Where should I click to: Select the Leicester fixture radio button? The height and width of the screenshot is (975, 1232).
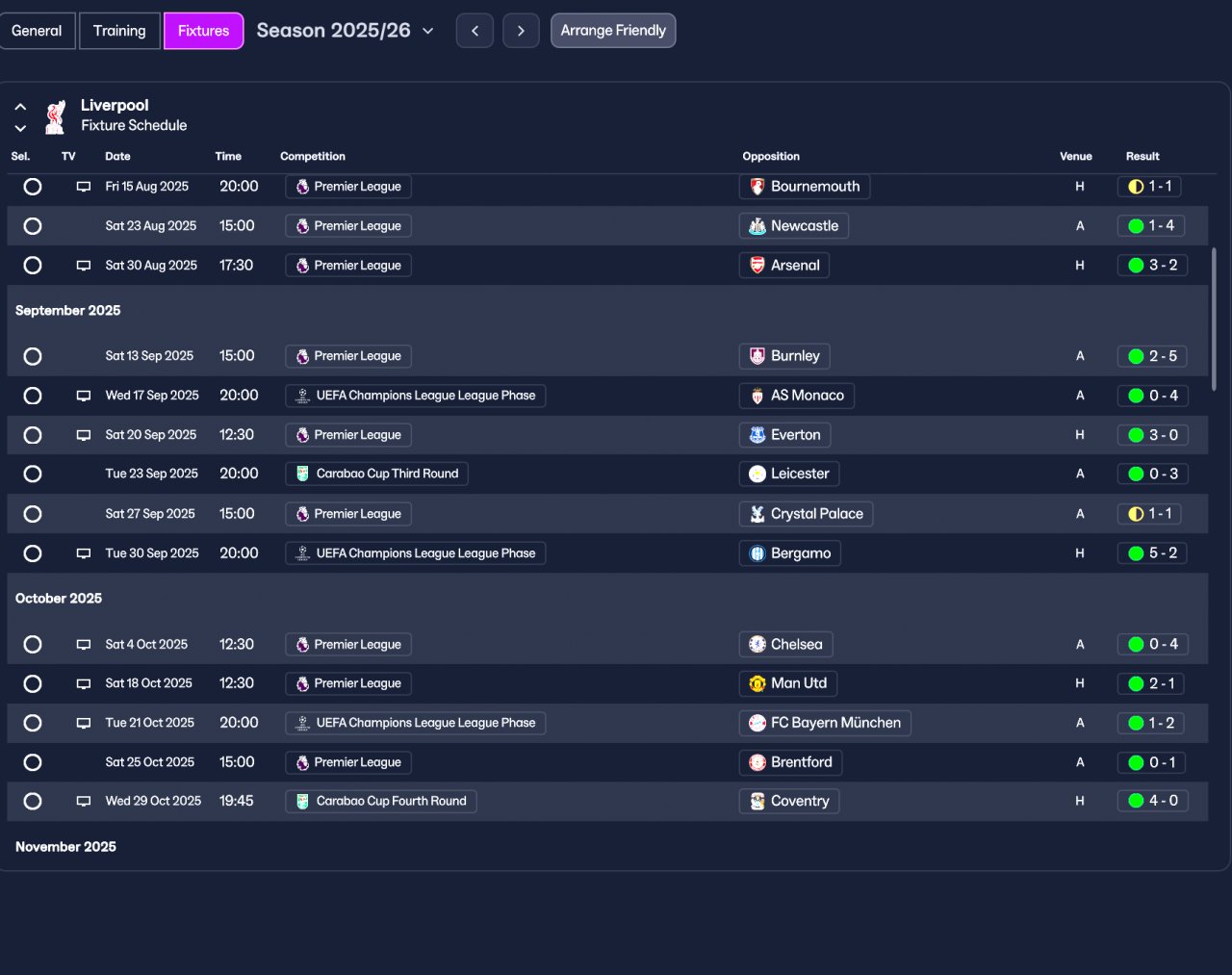pos(33,474)
